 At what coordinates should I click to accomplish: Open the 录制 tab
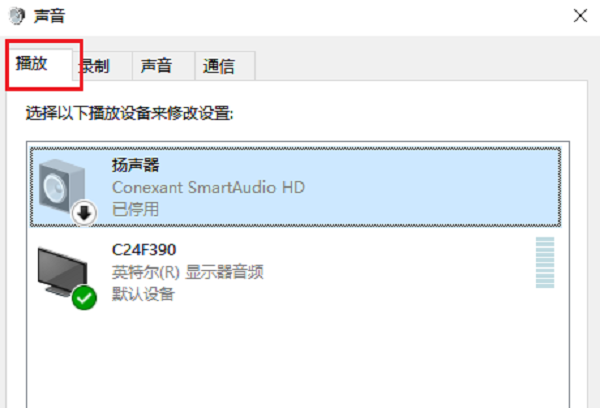click(95, 67)
